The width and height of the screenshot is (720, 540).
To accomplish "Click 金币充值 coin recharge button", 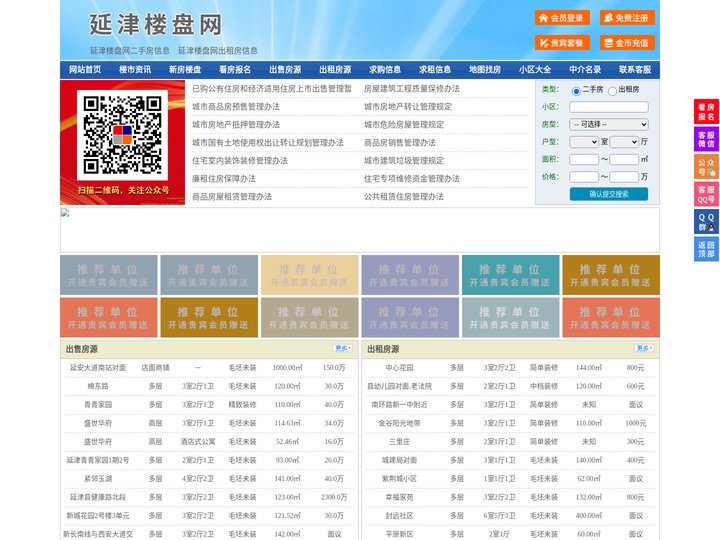I will [x=627, y=43].
